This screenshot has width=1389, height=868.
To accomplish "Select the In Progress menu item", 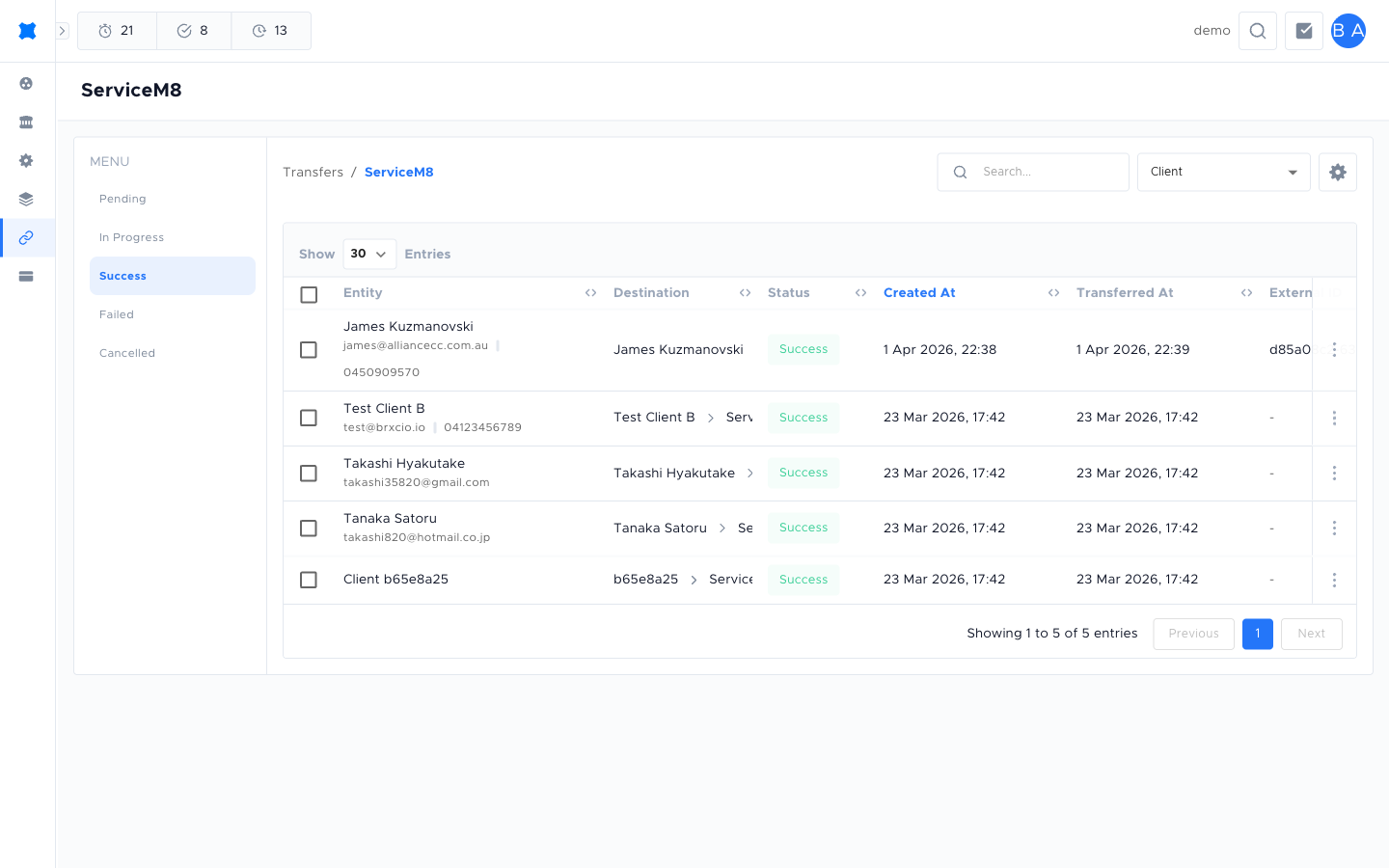I will click(173, 237).
